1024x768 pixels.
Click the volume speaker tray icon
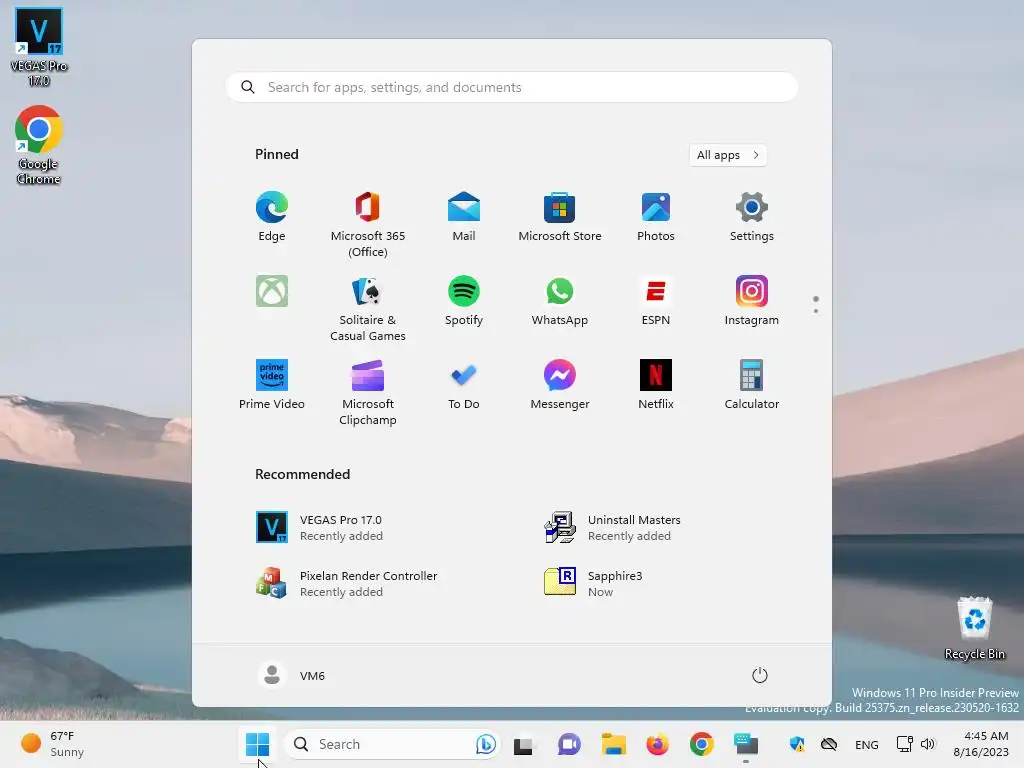point(927,744)
